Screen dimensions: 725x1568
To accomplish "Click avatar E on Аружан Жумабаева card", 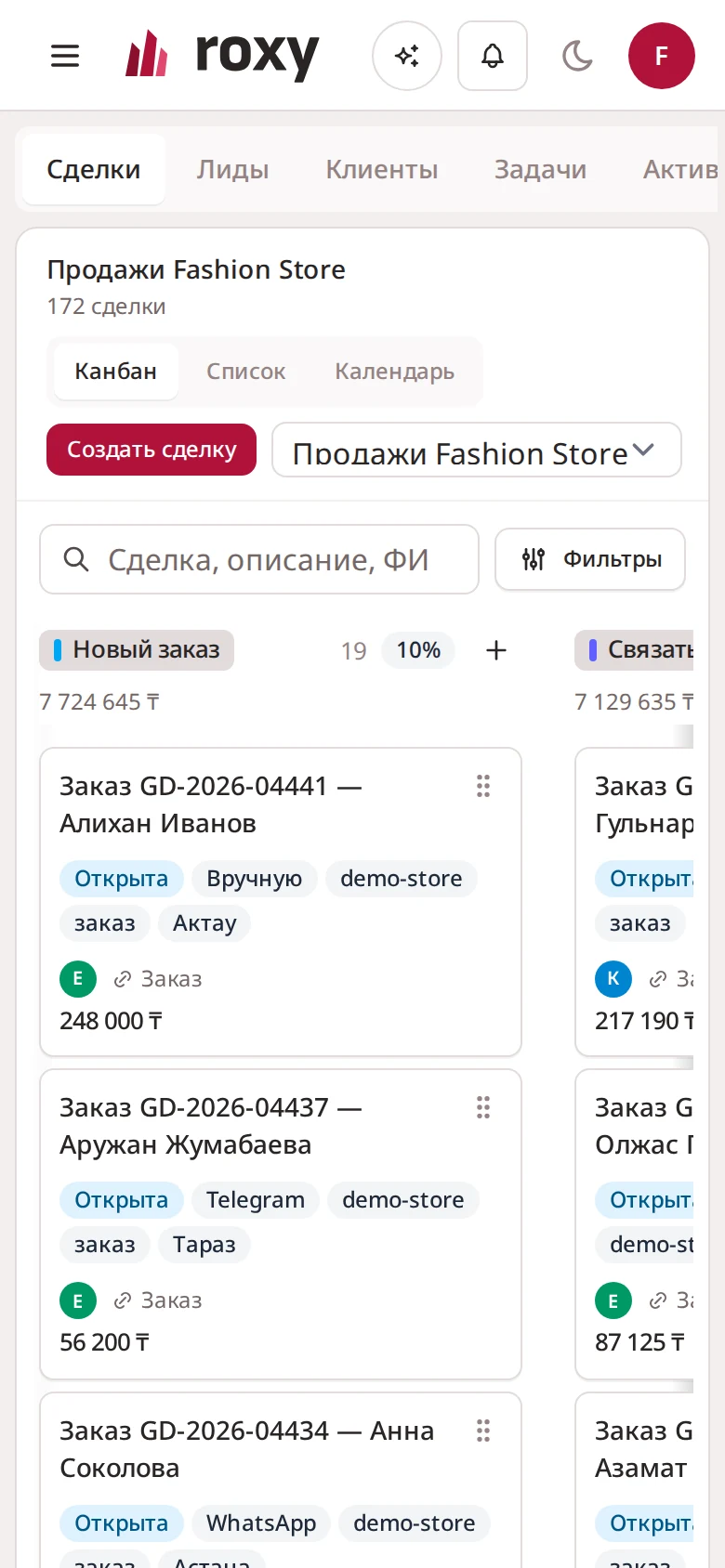I will coord(78,1300).
